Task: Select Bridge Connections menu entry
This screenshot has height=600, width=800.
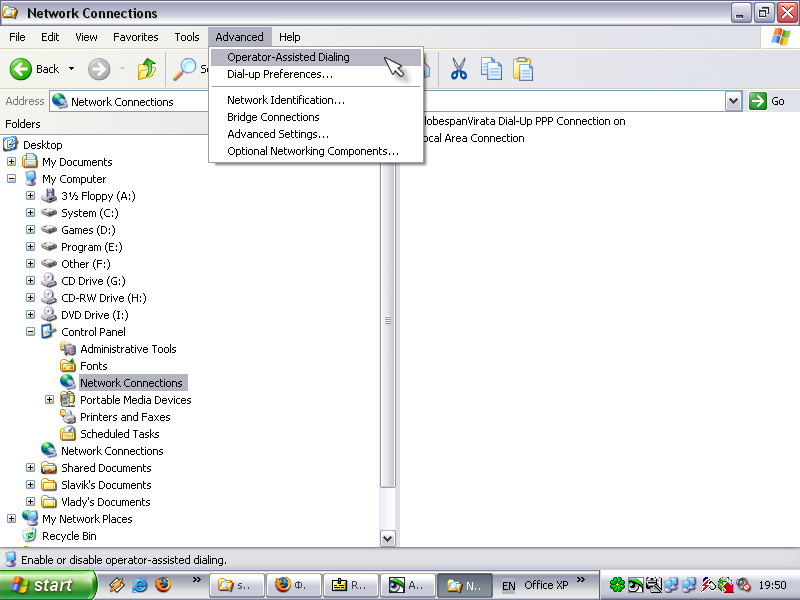Action: click(273, 117)
